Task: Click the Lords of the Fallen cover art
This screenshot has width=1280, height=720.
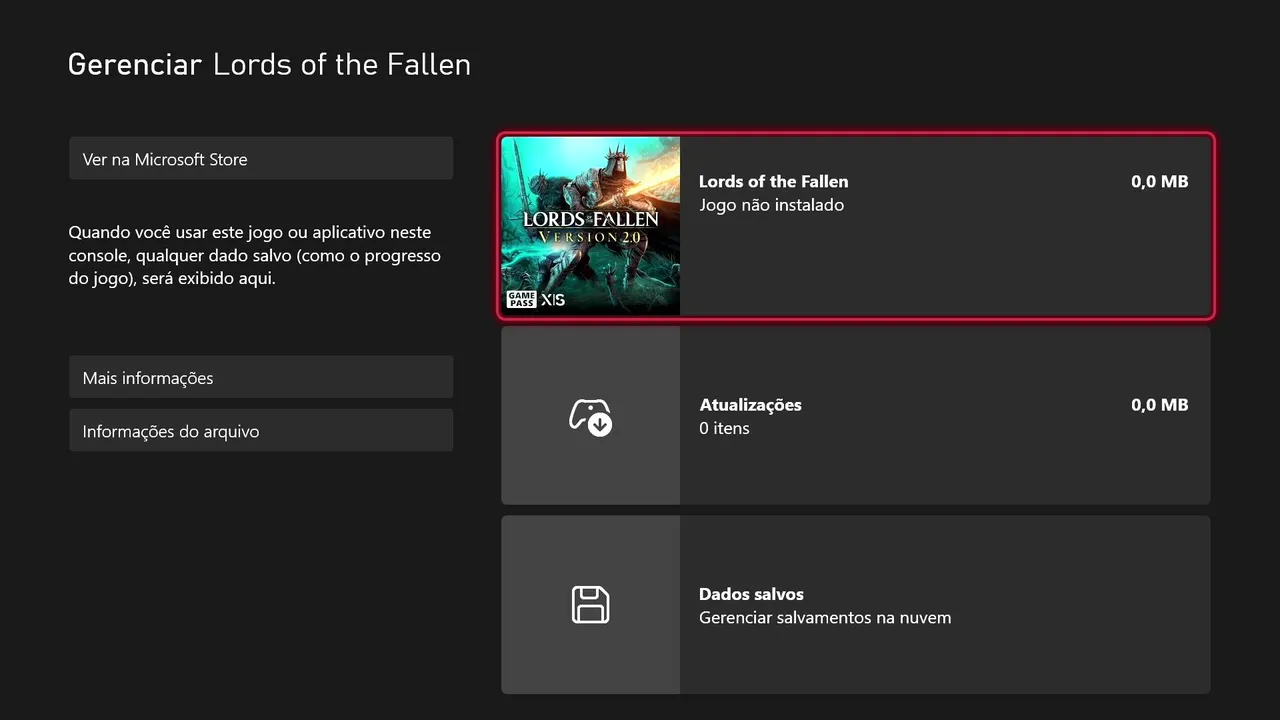Action: point(591,226)
